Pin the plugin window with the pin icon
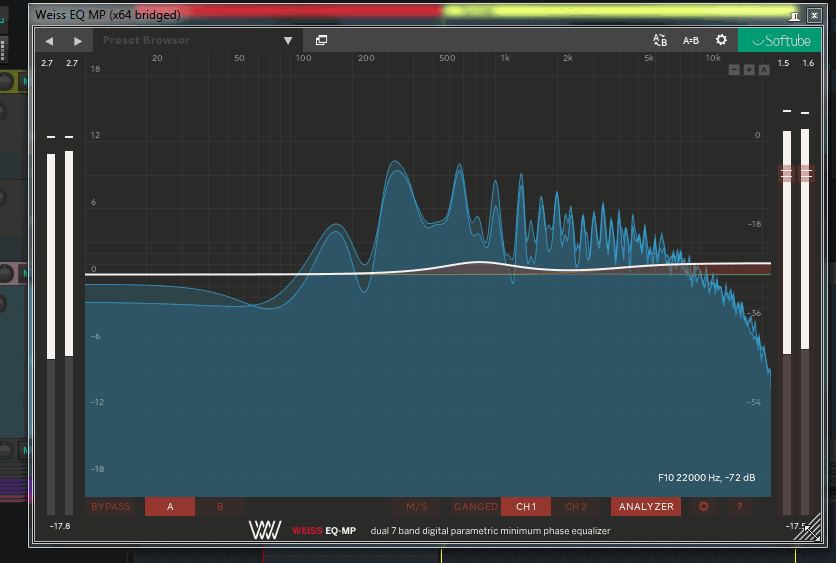Image resolution: width=836 pixels, height=563 pixels. pyautogui.click(x=794, y=15)
